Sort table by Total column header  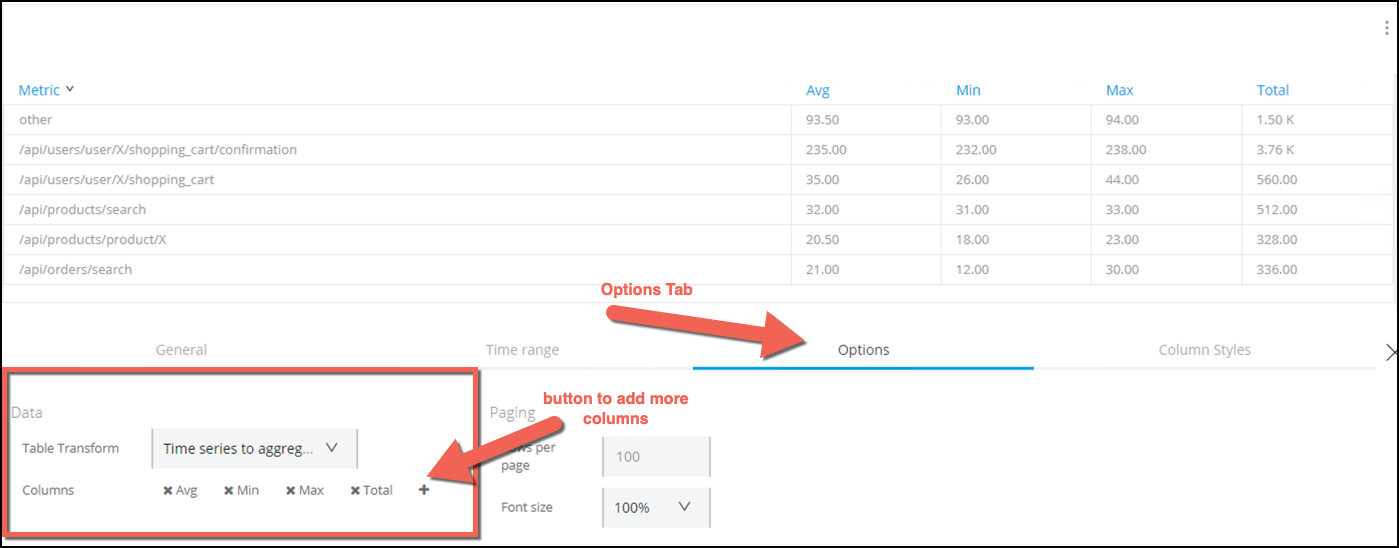(x=1272, y=90)
